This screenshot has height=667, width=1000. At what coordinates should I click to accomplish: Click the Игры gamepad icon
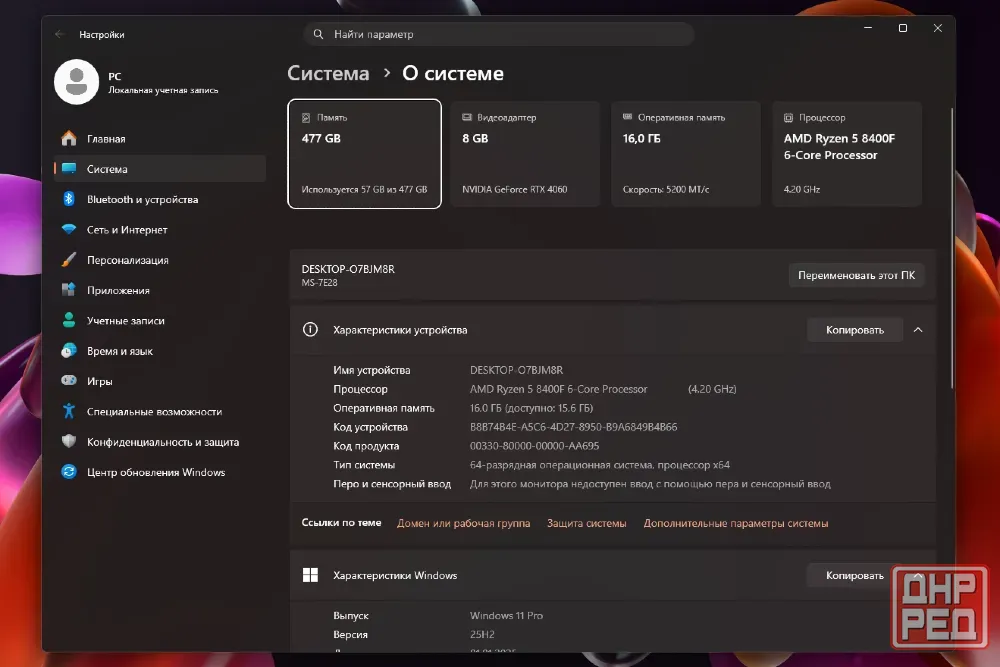click(69, 381)
